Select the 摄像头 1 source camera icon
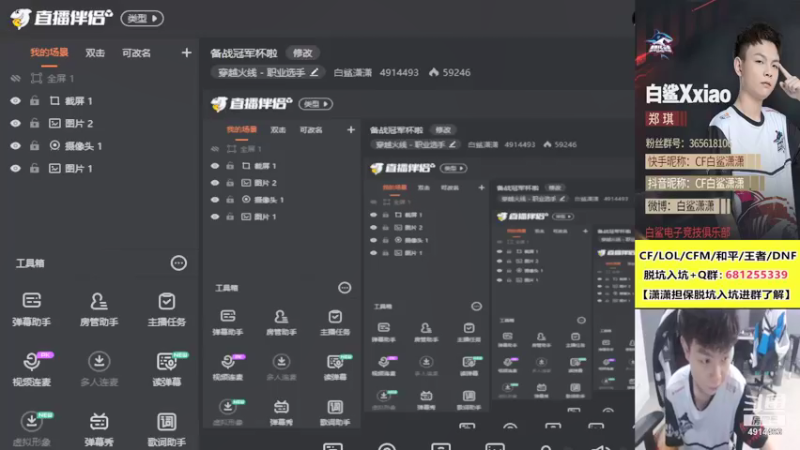Screen dimensions: 800x450 pos(55,145)
